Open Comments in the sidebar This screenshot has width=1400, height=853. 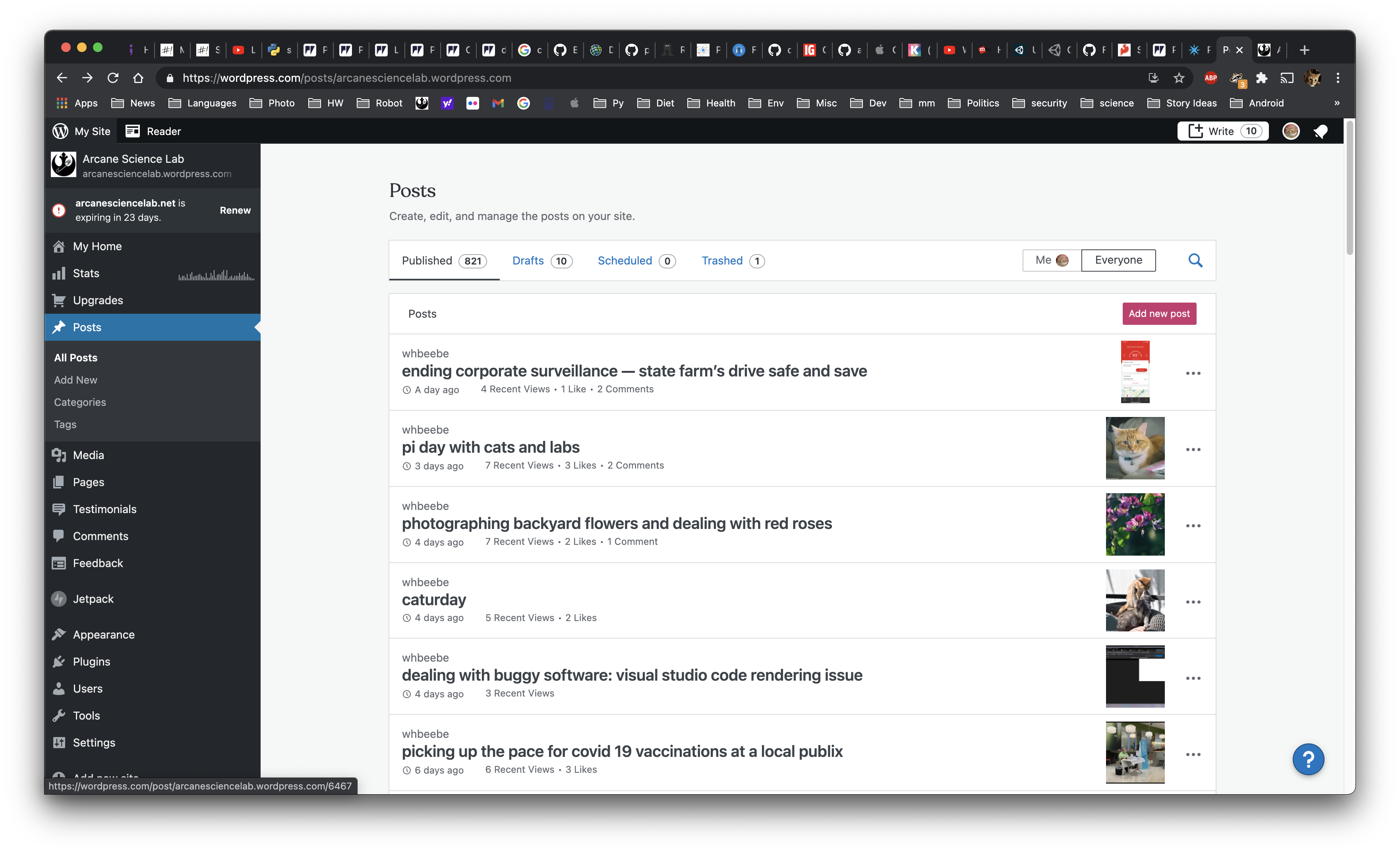pos(152,536)
